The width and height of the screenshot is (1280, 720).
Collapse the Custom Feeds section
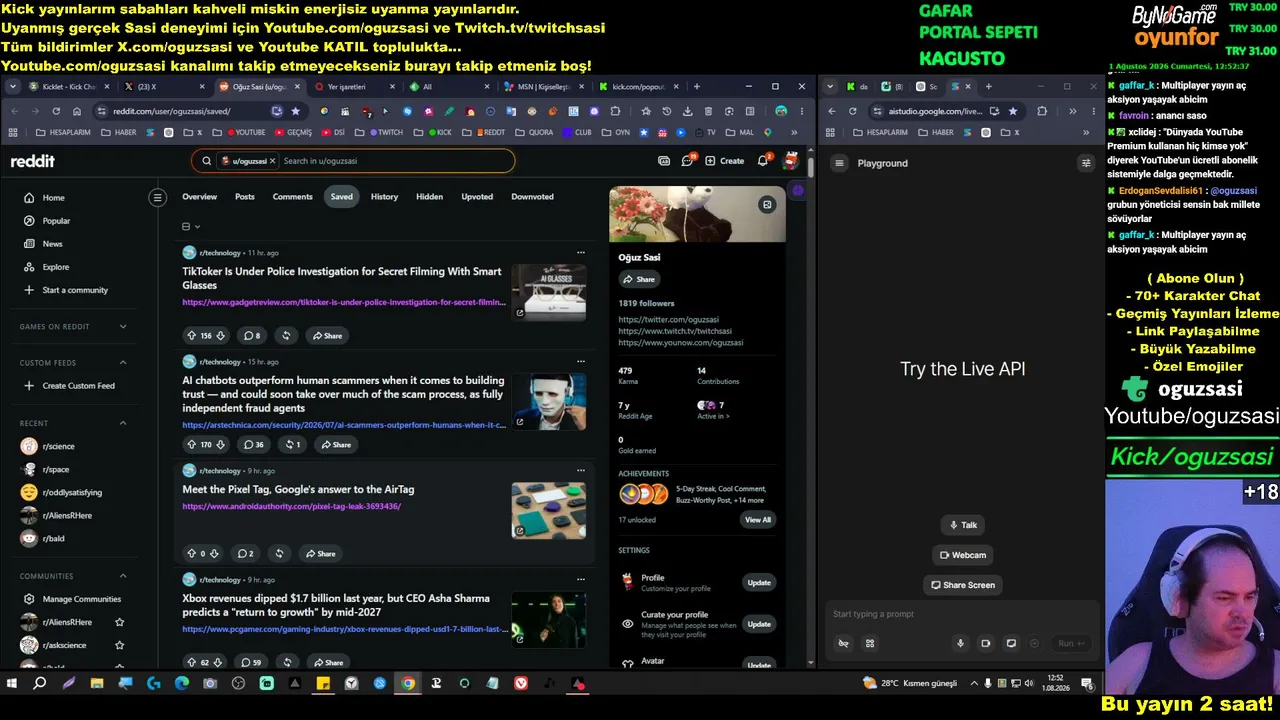[123, 362]
